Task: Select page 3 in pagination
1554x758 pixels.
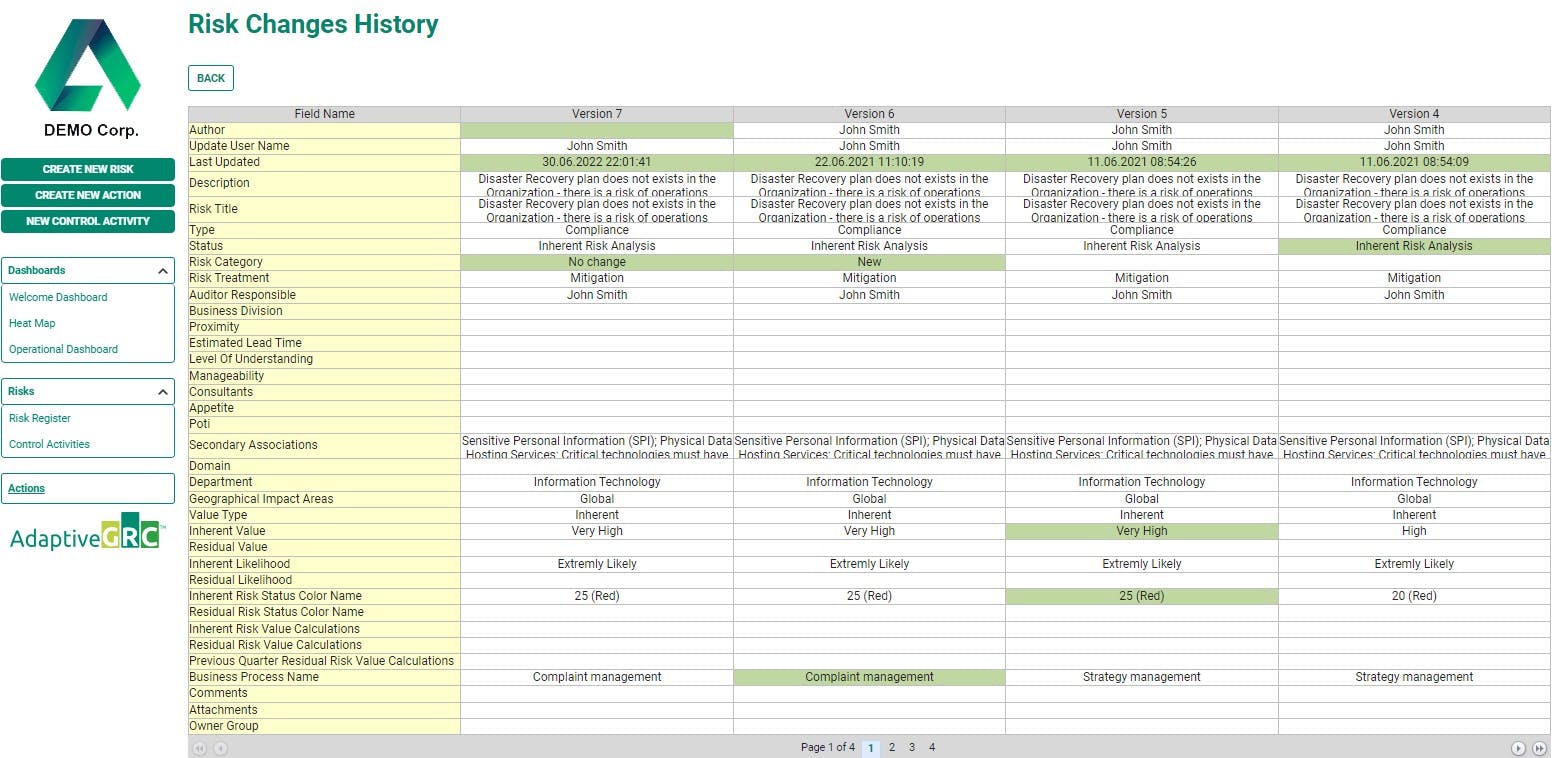Action: coord(912,748)
